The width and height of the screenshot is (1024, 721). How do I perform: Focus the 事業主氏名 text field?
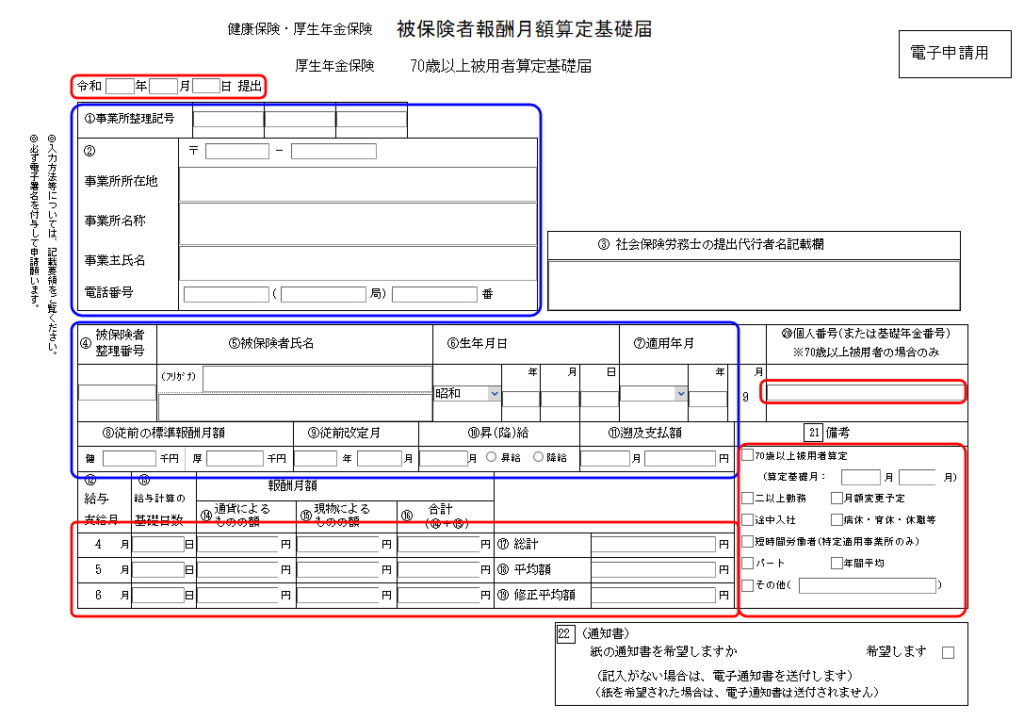coord(357,262)
